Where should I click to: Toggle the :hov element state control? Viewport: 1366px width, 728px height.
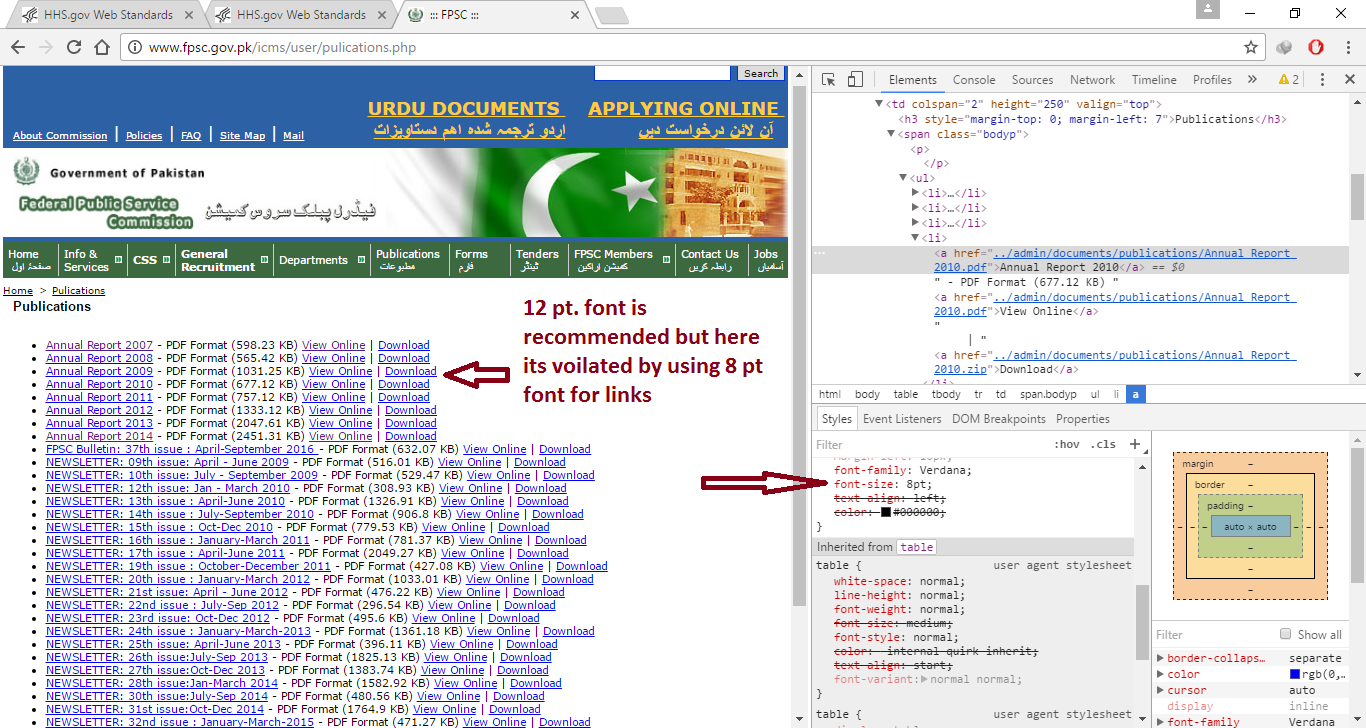[1068, 444]
